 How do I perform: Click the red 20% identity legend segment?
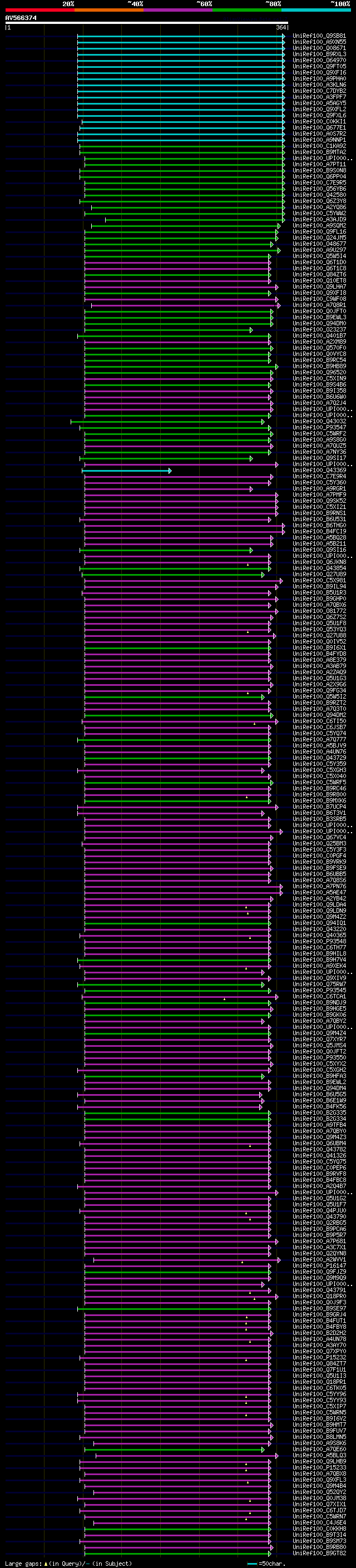[39, 10]
